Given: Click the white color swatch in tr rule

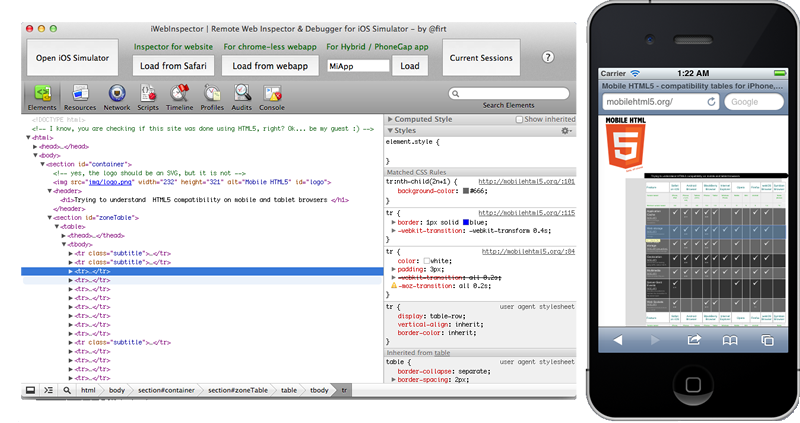Looking at the screenshot, I should pyautogui.click(x=427, y=261).
